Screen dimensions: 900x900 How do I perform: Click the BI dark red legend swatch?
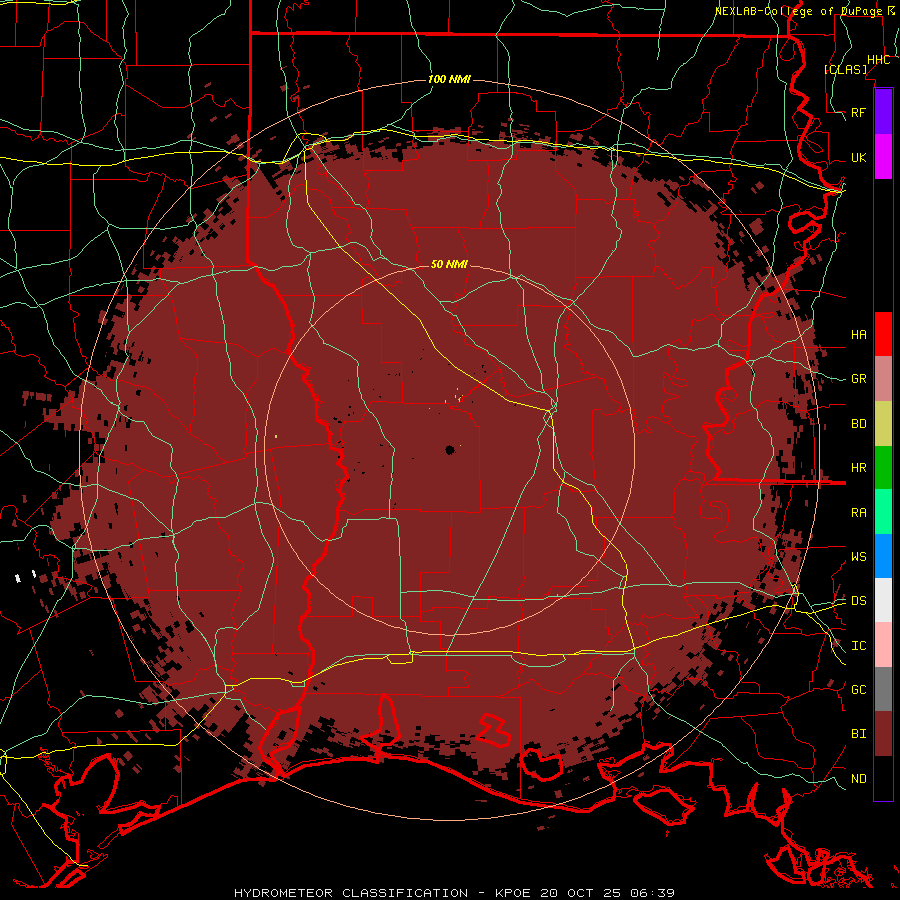[883, 734]
